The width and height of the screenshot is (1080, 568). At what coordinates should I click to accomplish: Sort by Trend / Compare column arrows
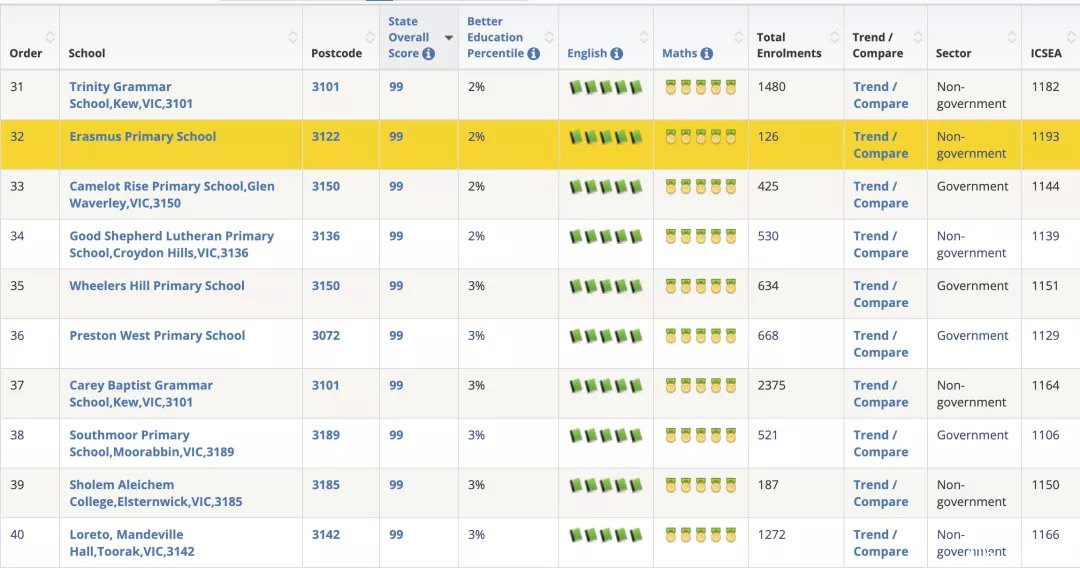(917, 37)
